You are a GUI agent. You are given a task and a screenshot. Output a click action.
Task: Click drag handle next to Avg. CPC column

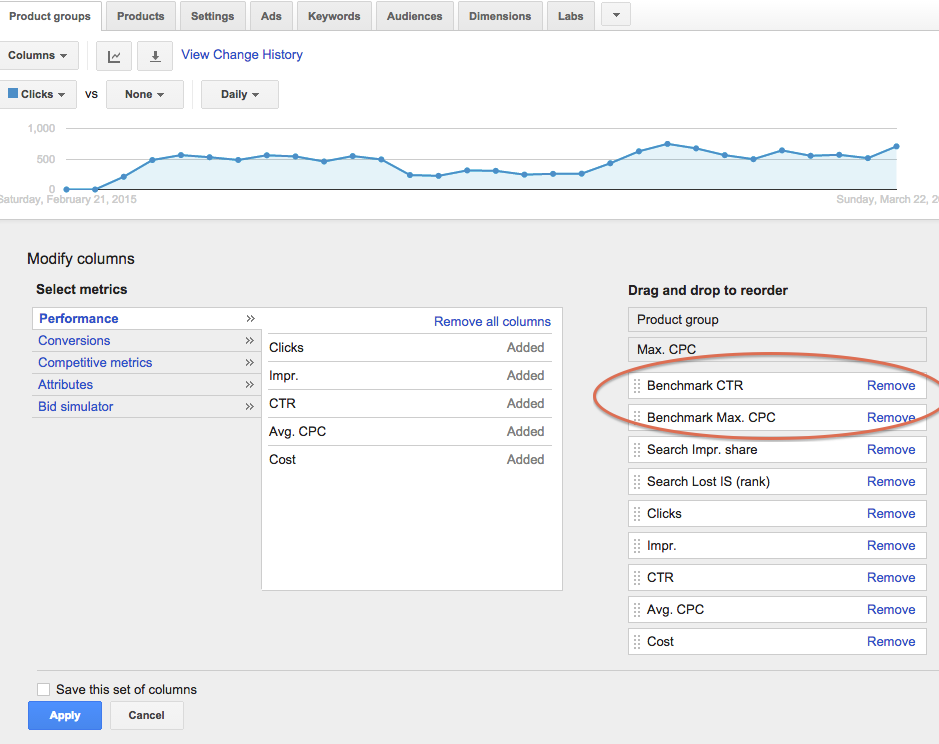pyautogui.click(x=637, y=610)
